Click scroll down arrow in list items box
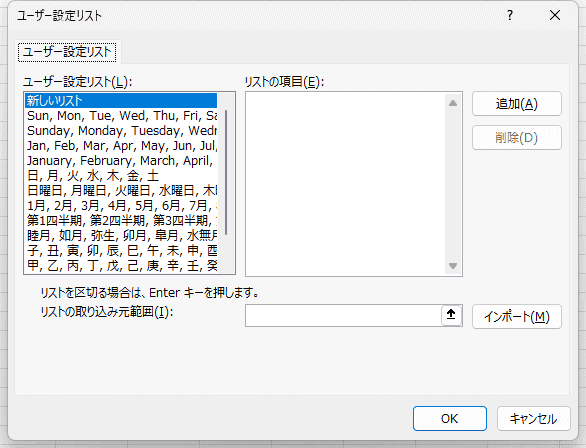This screenshot has height=448, width=586. (x=453, y=266)
